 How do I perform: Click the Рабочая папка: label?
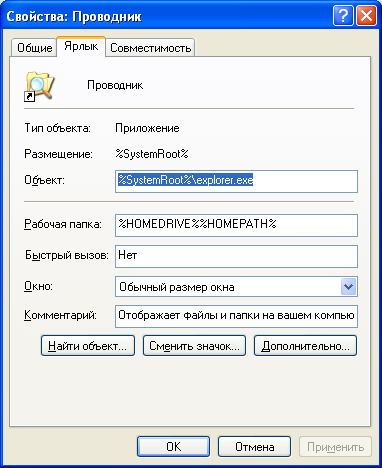click(63, 224)
